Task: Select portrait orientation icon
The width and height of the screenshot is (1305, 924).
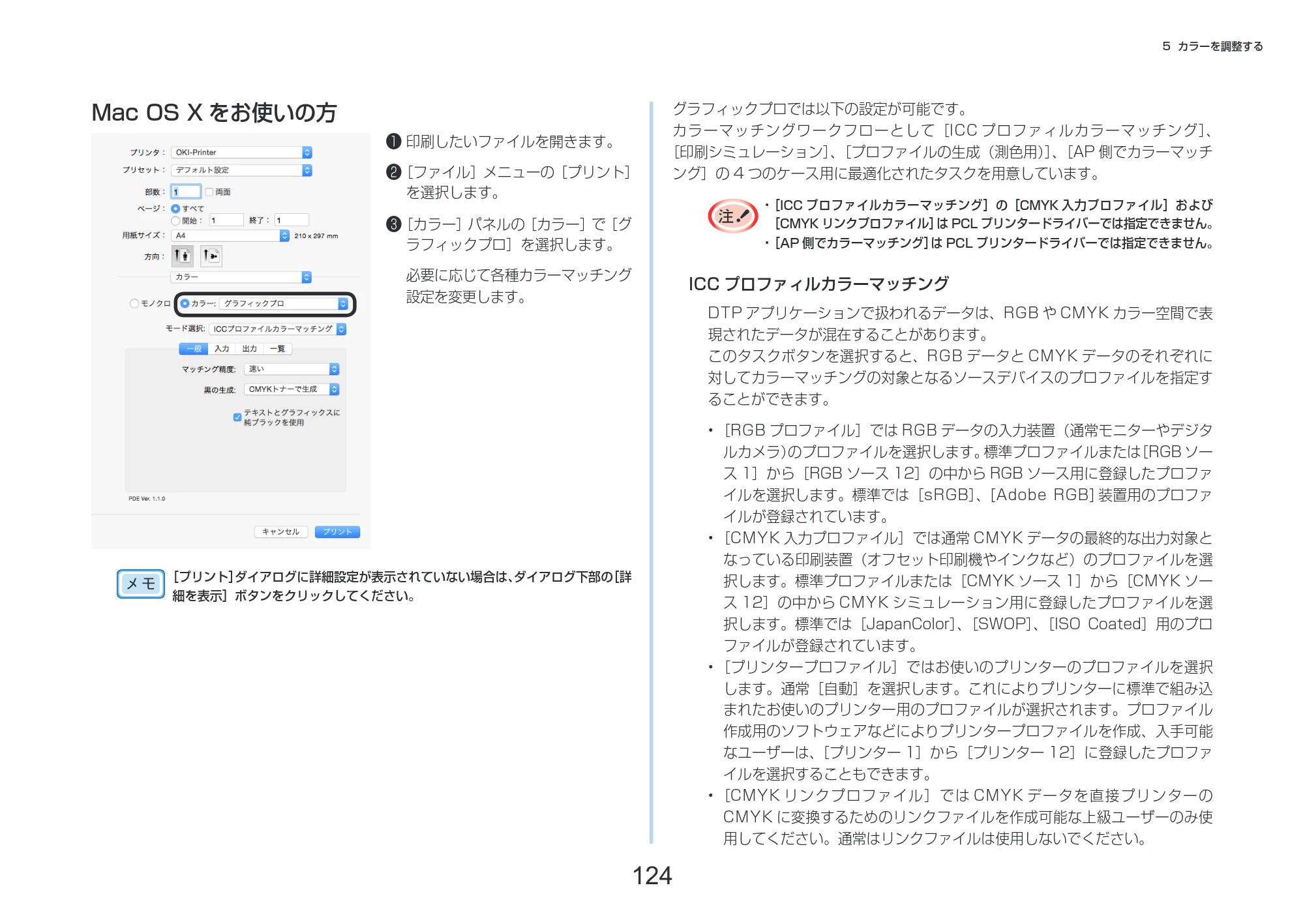Action: (x=183, y=256)
